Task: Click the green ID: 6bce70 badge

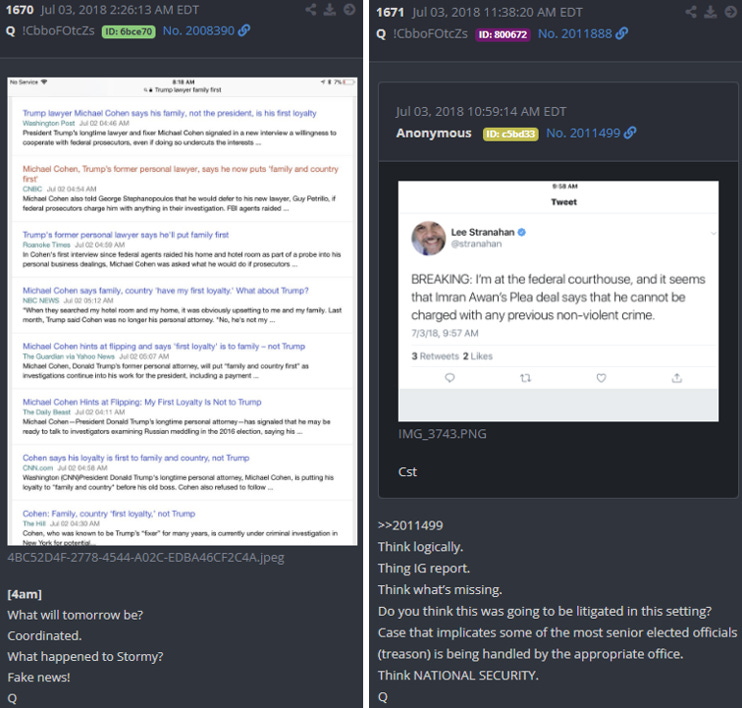Action: 129,32
